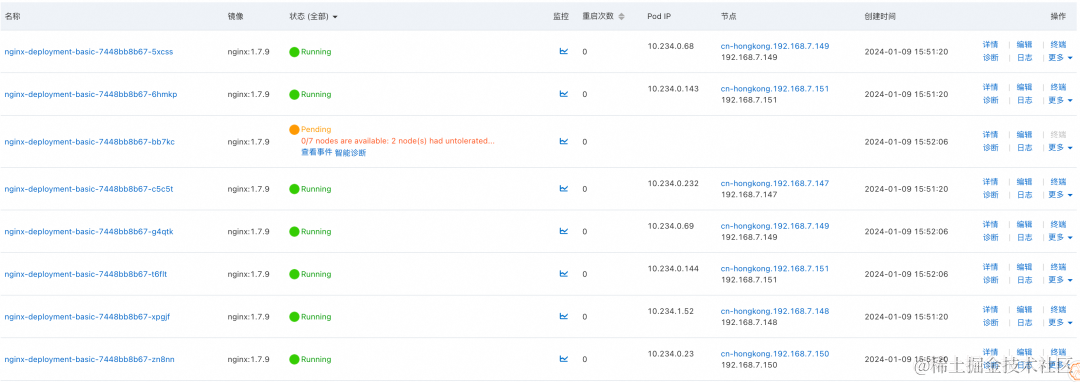Expand 更多 menu for pod 5xcss
The width and height of the screenshot is (1080, 382).
pos(1060,58)
